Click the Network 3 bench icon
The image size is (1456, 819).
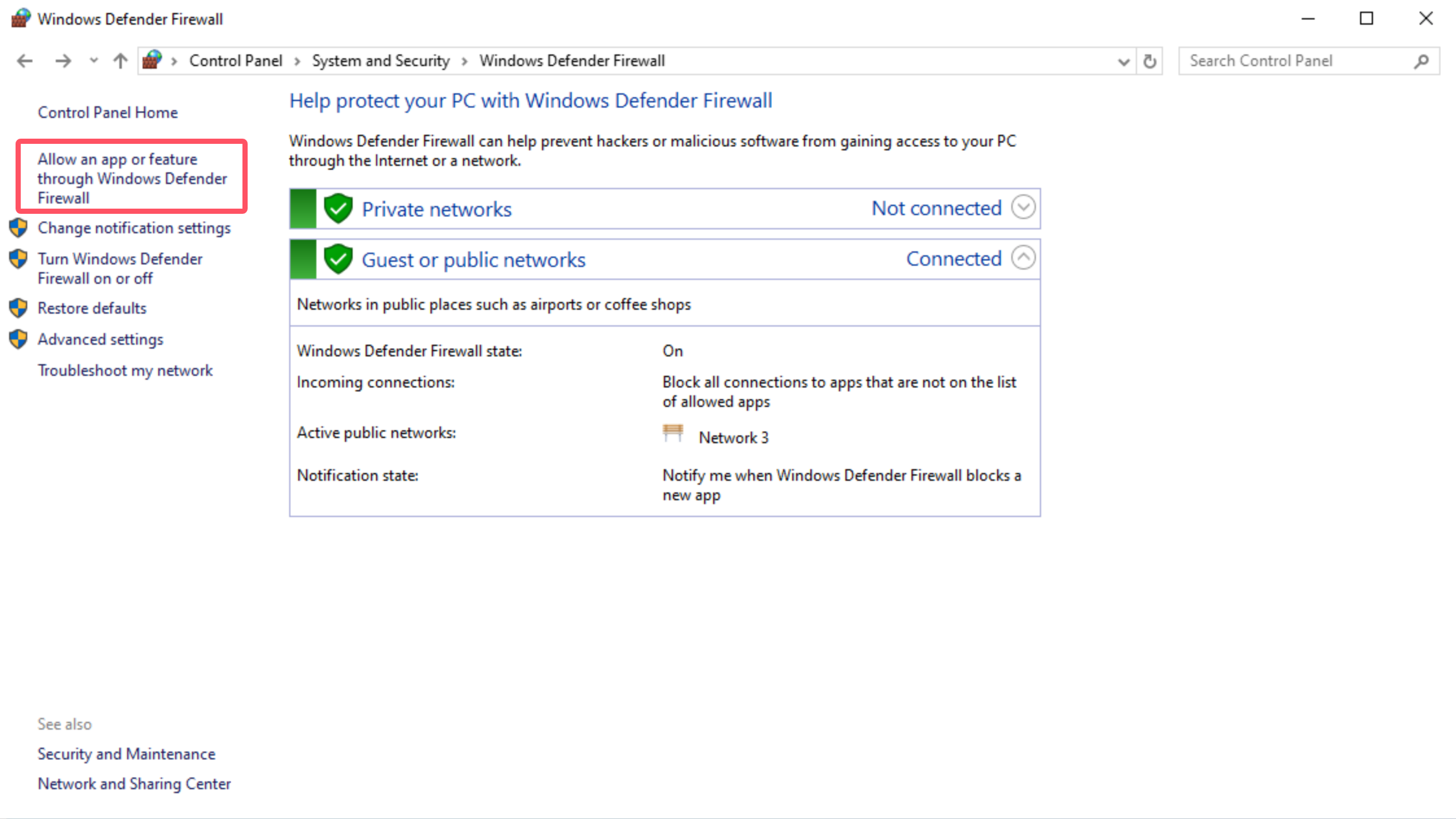[x=673, y=433]
